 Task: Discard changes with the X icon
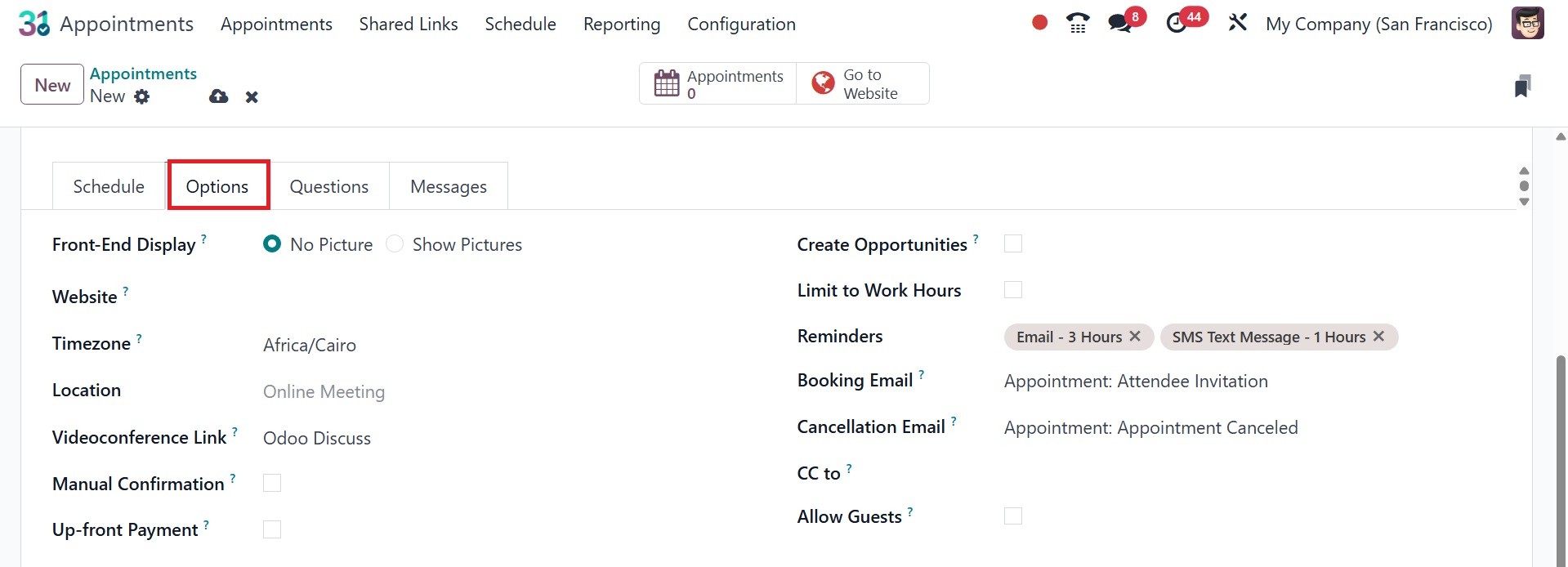click(252, 97)
